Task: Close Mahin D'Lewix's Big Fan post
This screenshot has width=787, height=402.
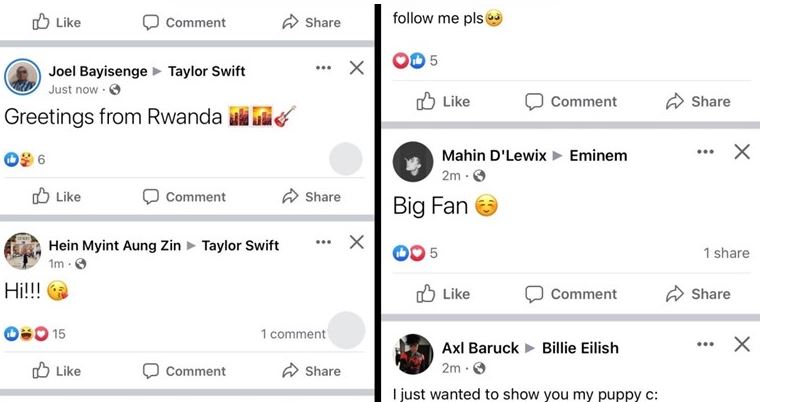Action: coord(742,152)
